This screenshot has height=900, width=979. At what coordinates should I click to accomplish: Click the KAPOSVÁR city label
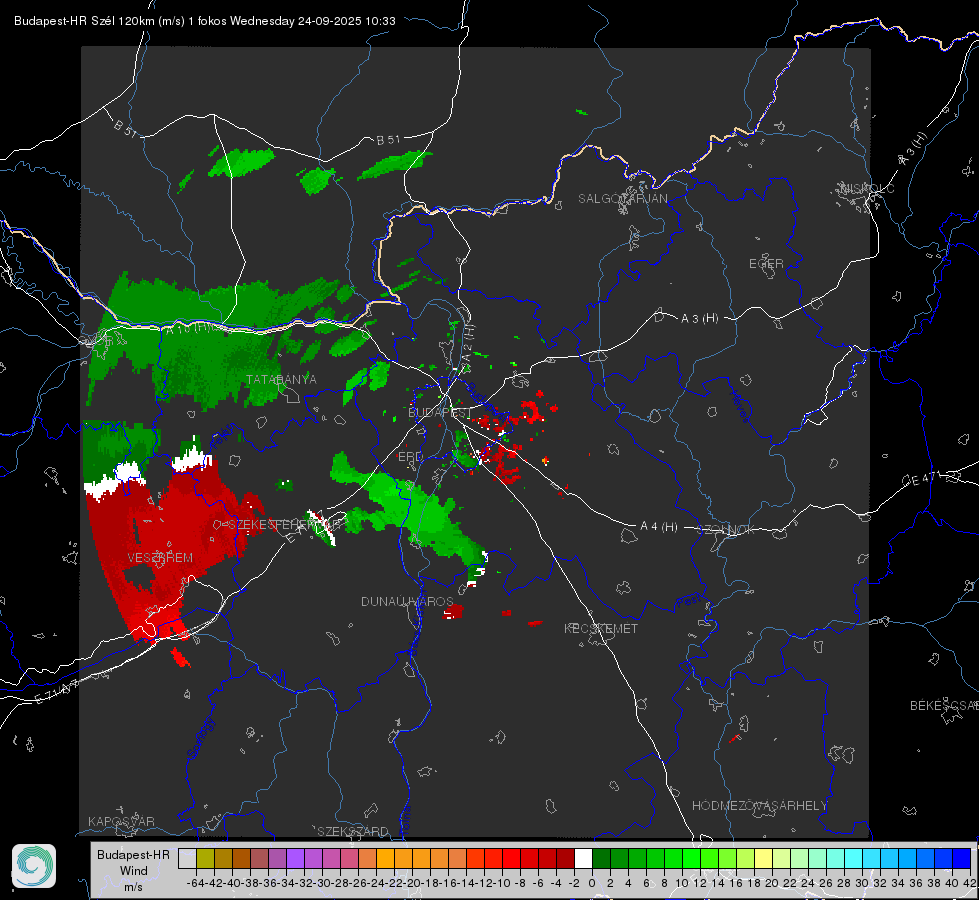(121, 821)
